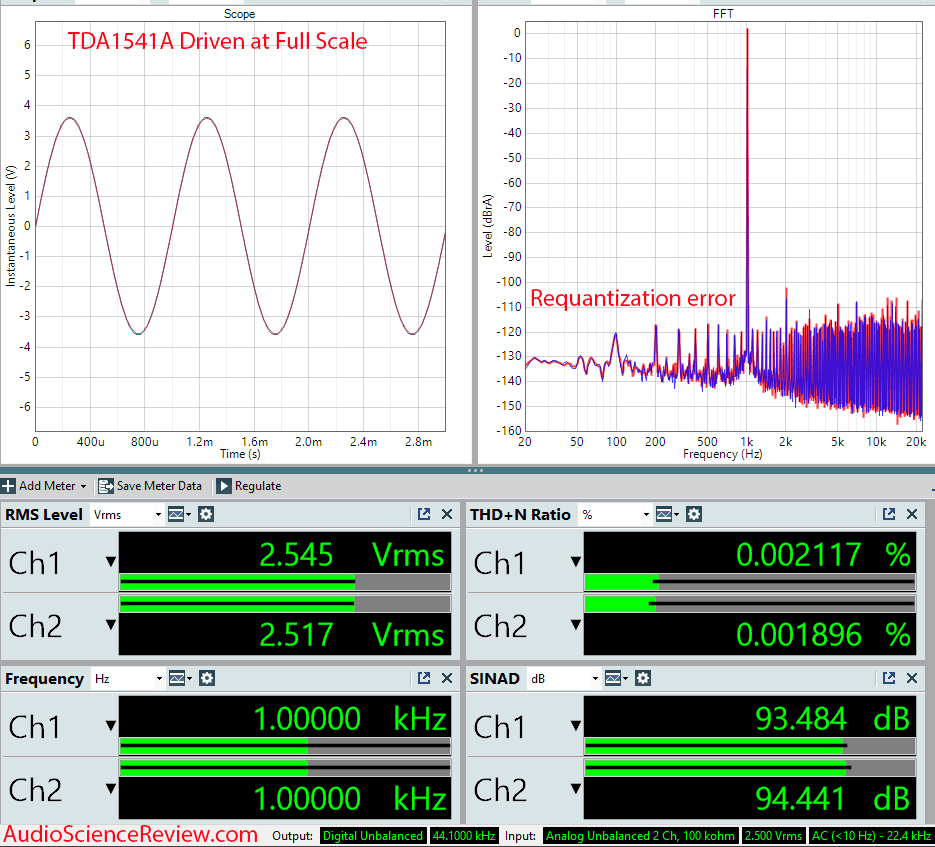The width and height of the screenshot is (935, 847).
Task: Close the Frequency meter
Action: coord(447,678)
